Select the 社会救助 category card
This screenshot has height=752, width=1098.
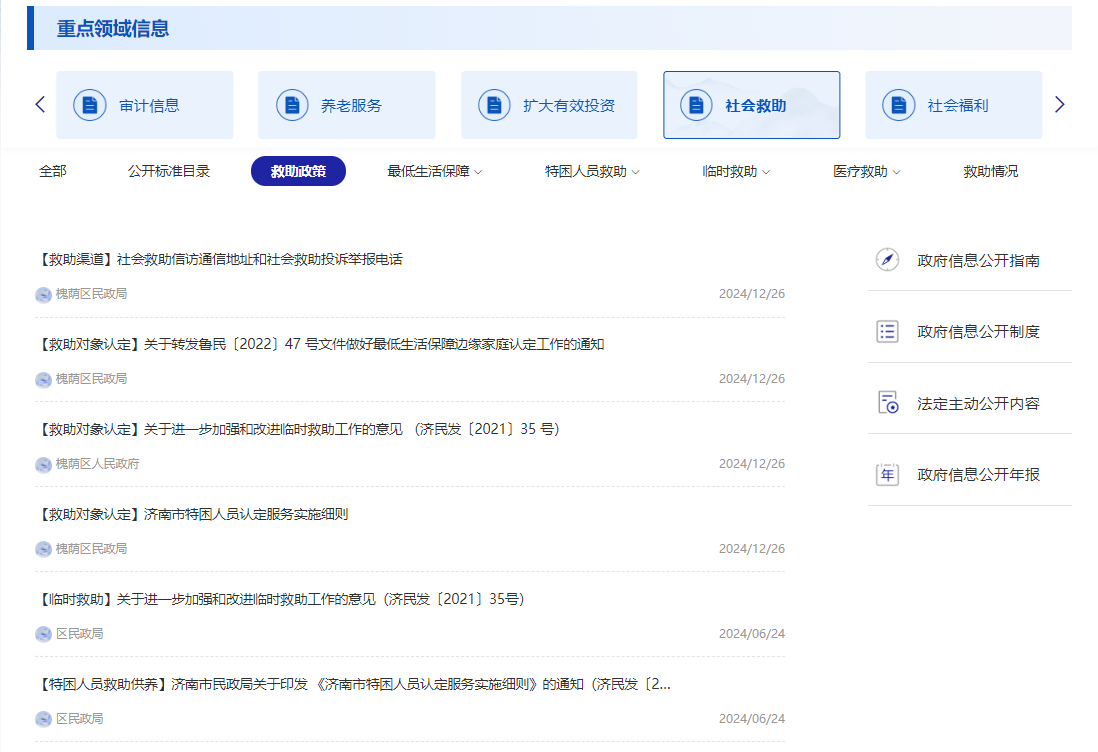[751, 105]
